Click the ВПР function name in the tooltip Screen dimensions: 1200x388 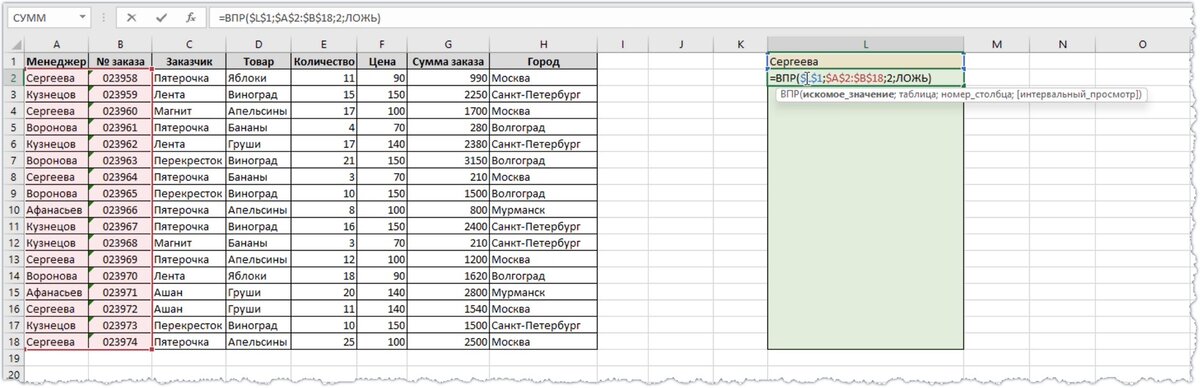(x=791, y=94)
